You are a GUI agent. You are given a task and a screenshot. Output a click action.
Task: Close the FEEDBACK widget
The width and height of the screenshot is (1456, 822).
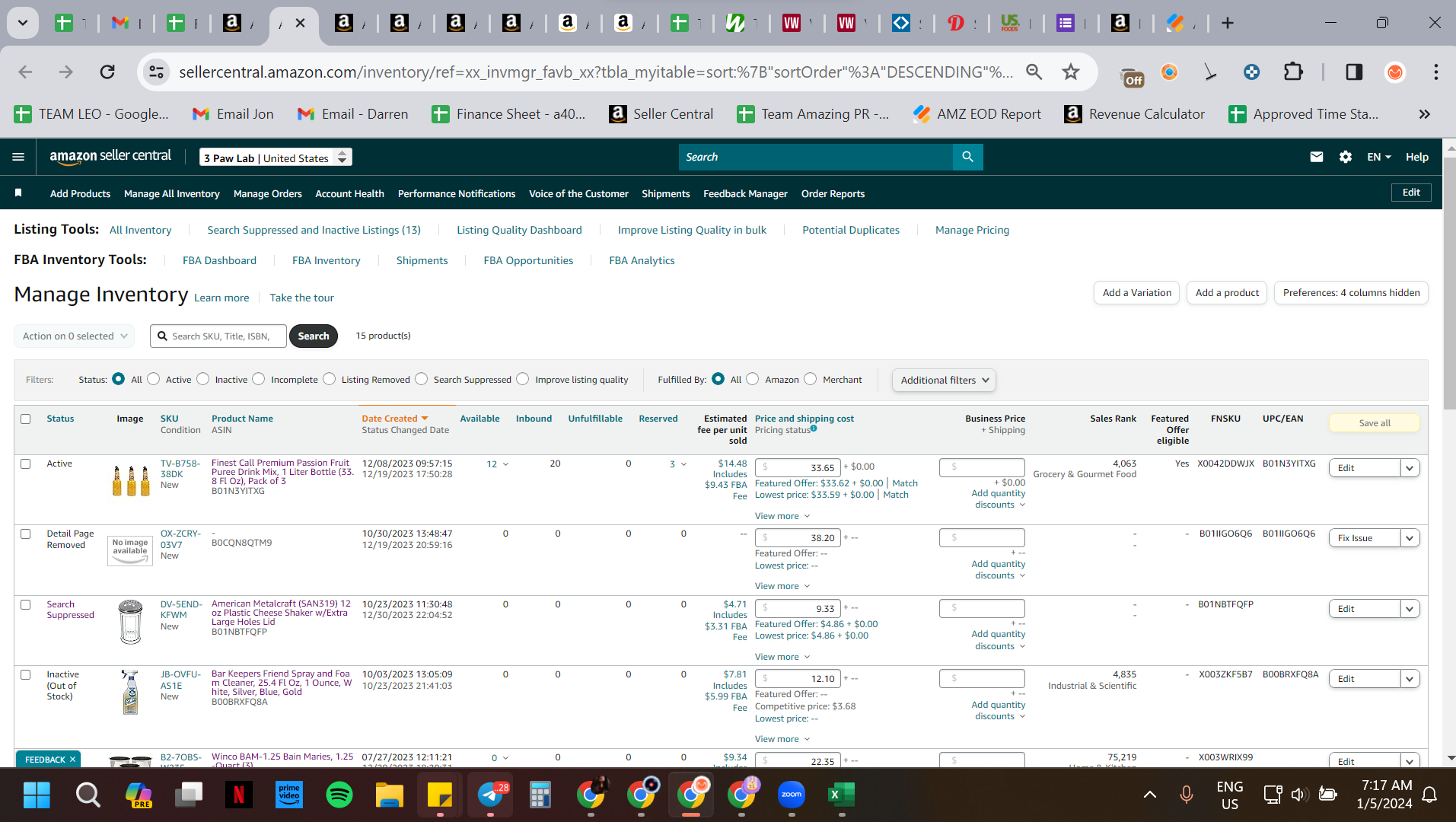tap(73, 760)
